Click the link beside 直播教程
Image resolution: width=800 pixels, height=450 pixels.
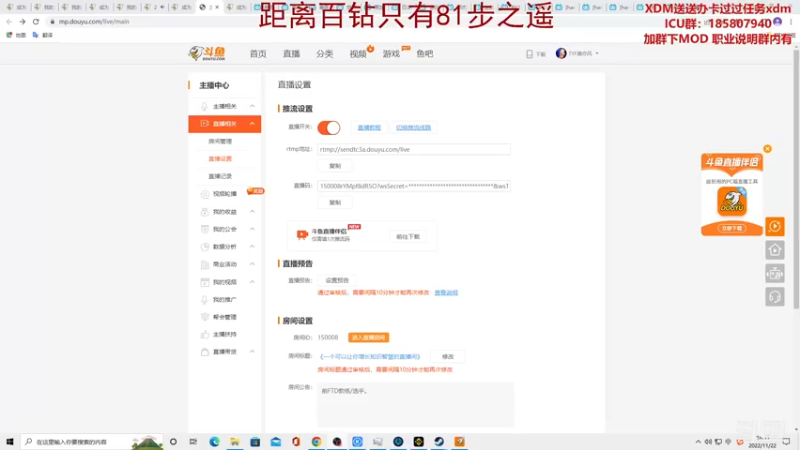413,128
